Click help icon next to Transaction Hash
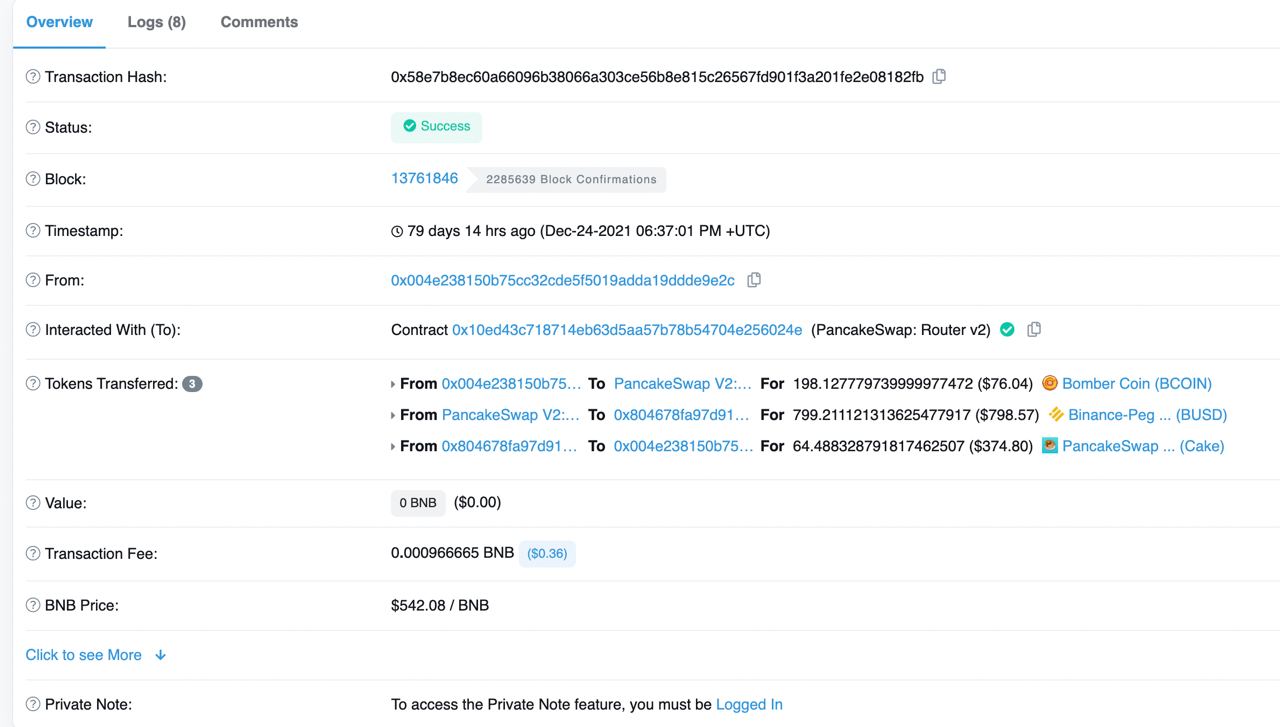Viewport: 1280px width, 727px height. coord(33,77)
